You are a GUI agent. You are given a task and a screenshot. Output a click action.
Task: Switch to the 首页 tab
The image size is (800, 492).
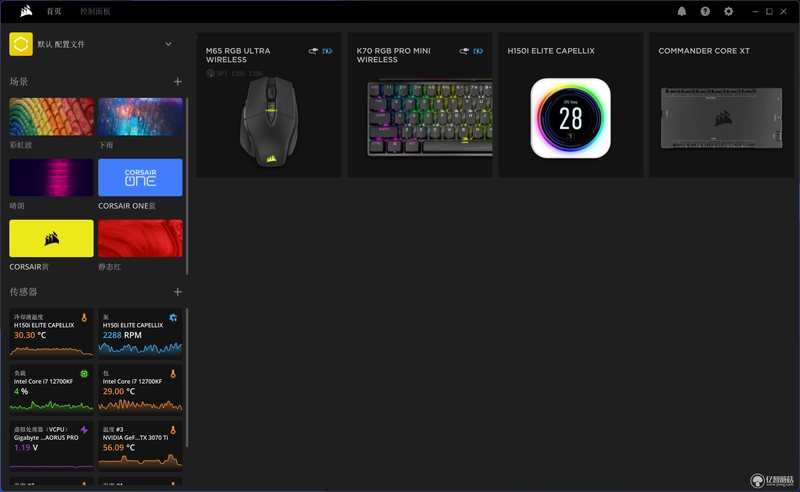(x=54, y=11)
